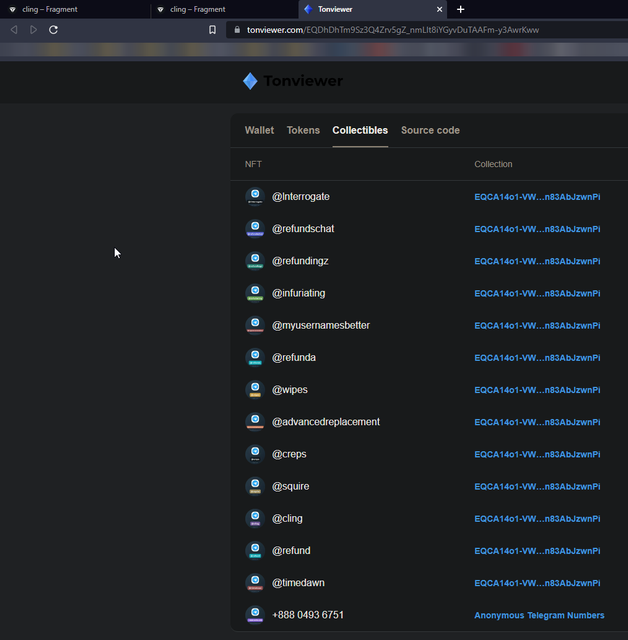Click the @refundingz NFT avatar icon

point(255,261)
